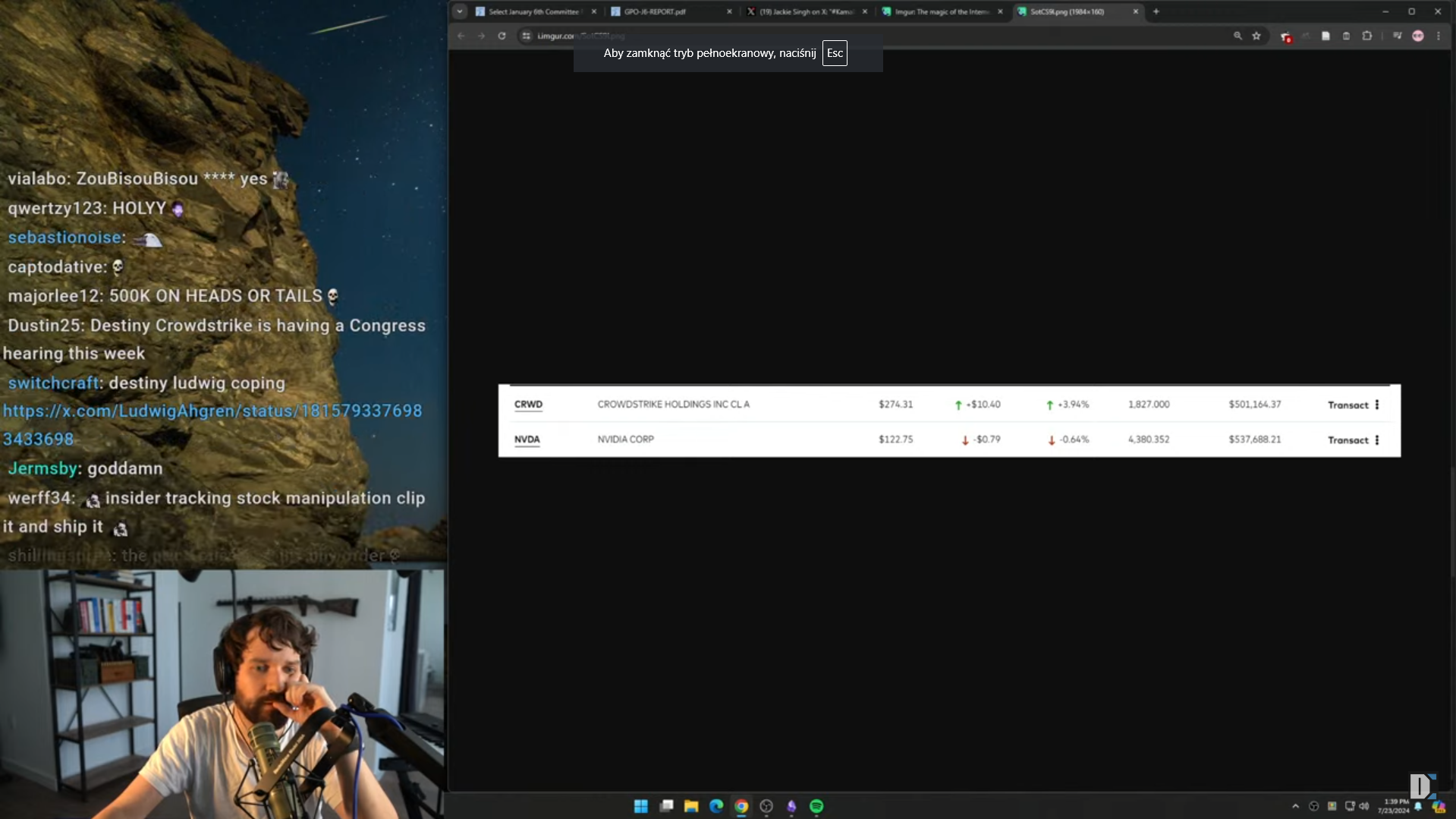Open File Explorer from the taskbar

click(691, 806)
